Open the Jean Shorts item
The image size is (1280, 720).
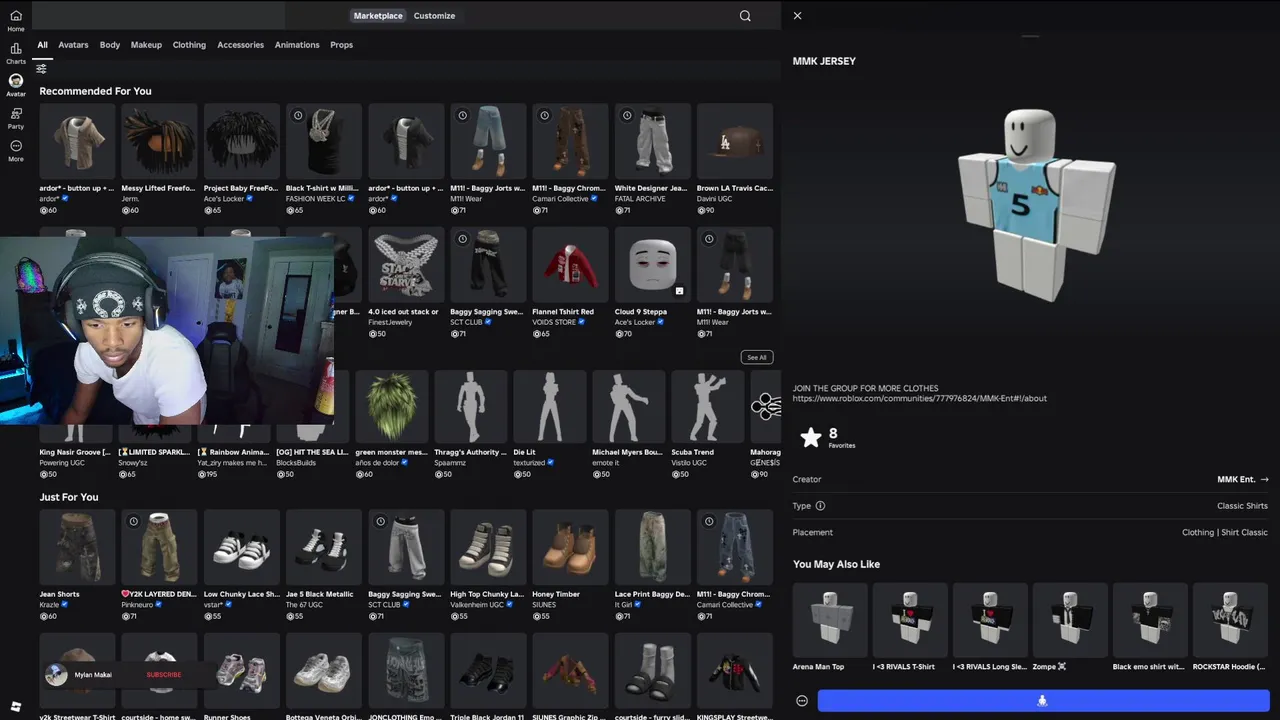click(77, 565)
